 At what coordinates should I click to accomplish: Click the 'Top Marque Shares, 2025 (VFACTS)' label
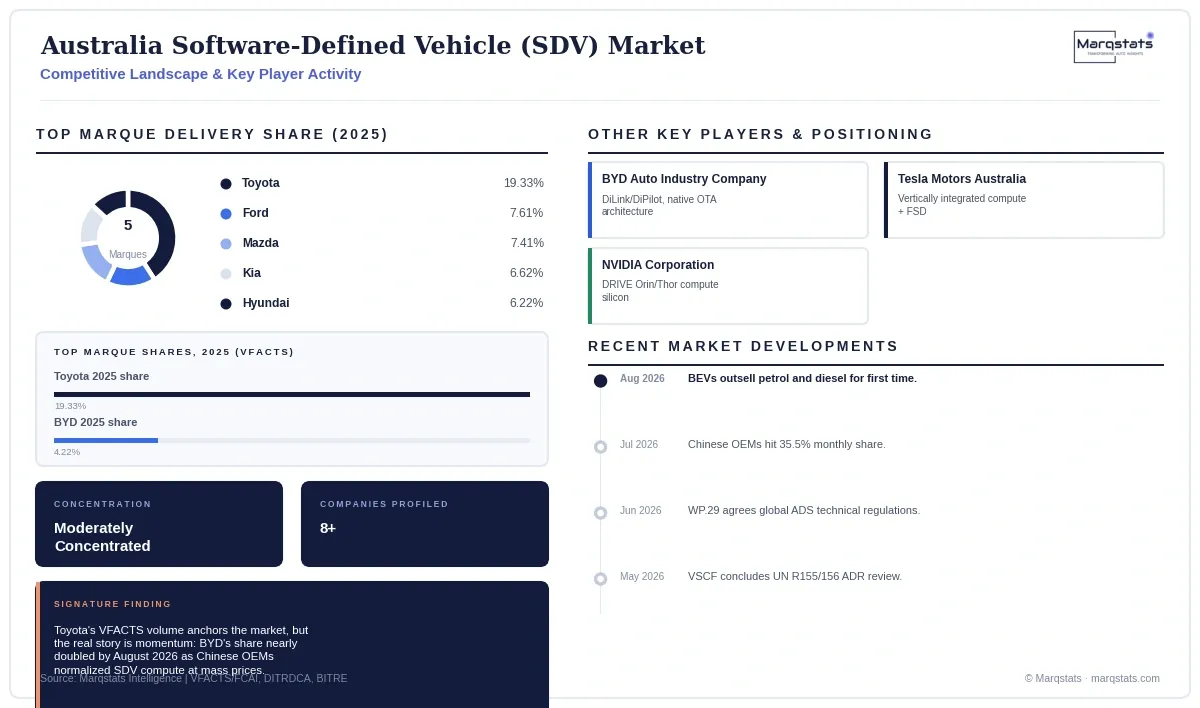174,352
